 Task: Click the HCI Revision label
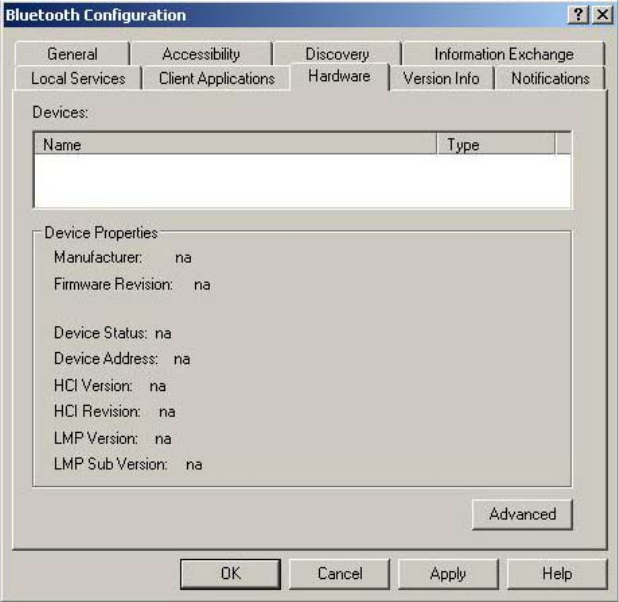tap(97, 411)
